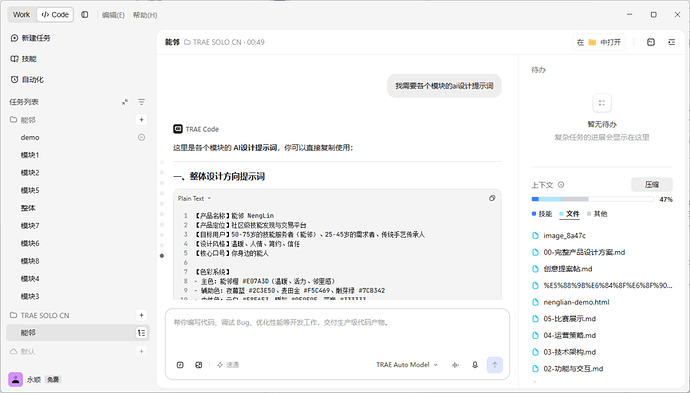Open TRAE Auto Model dropdown

point(407,365)
